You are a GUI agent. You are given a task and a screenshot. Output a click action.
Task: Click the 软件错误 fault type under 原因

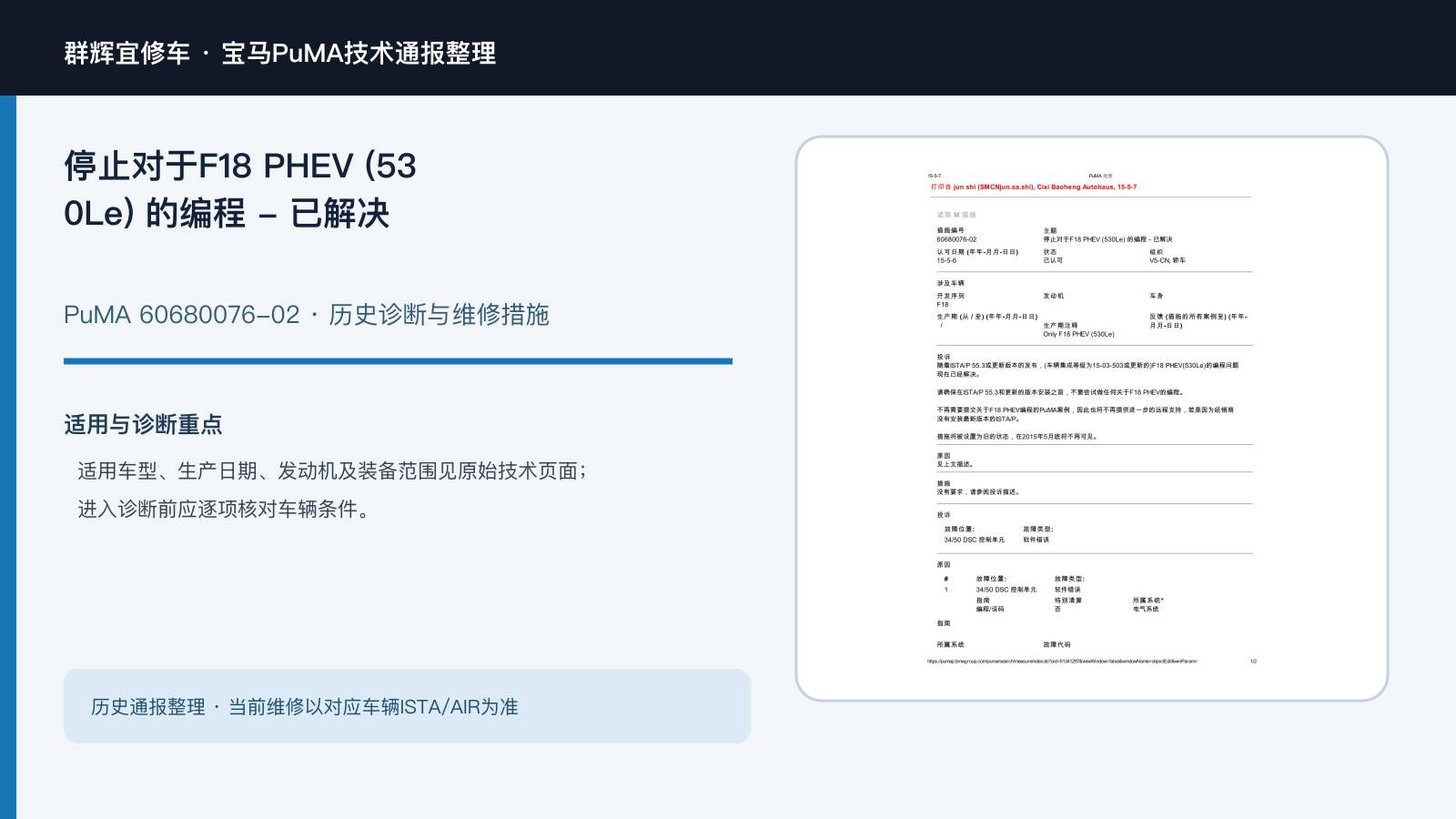1067,590
